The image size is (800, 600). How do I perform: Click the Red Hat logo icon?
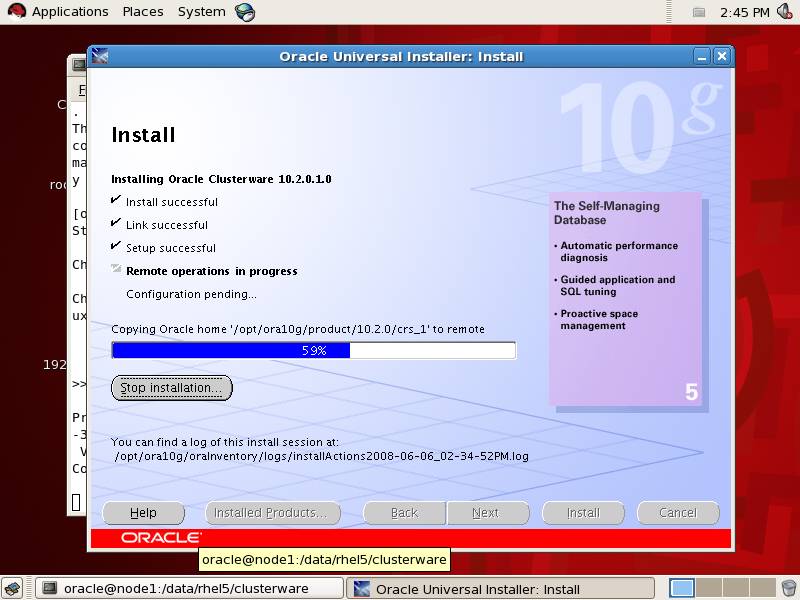[16, 11]
